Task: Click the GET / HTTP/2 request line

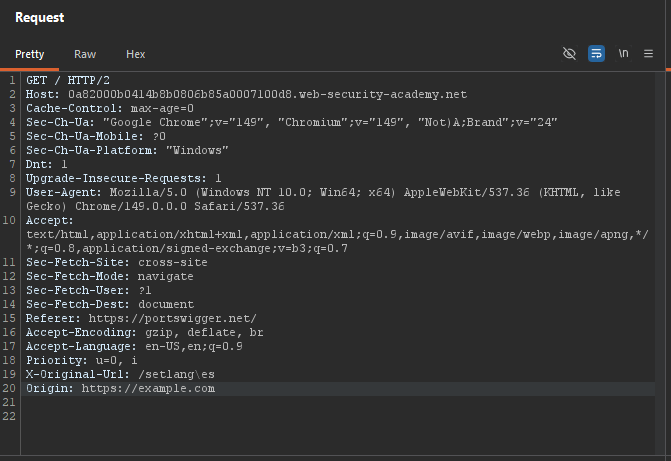Action: [x=68, y=80]
